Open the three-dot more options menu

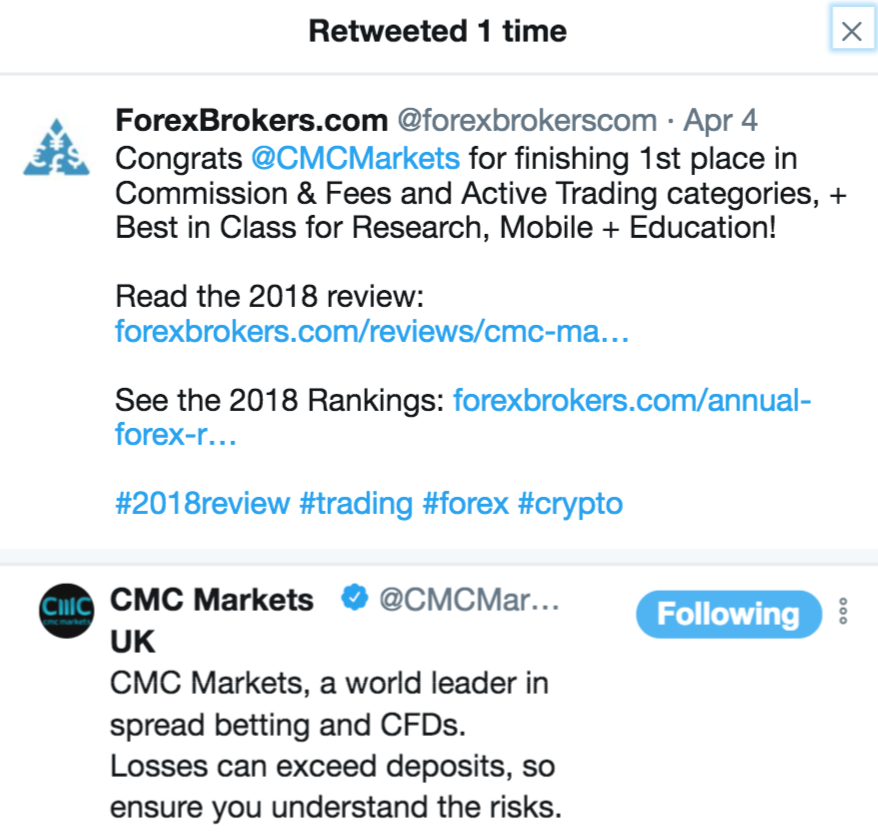843,612
